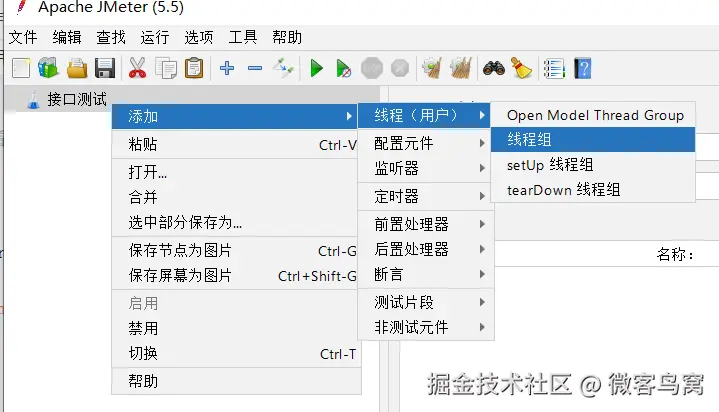Select Open Model Thread Group entry
The width and height of the screenshot is (719, 412).
click(x=593, y=115)
